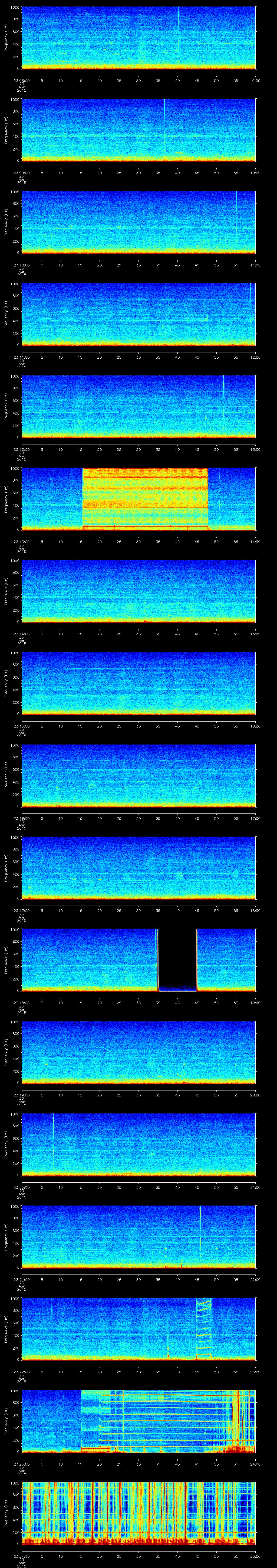This screenshot has height=1568, width=277.
Task: Select the black data gap in 23:18:00 spectrogram
Action: coord(177,959)
